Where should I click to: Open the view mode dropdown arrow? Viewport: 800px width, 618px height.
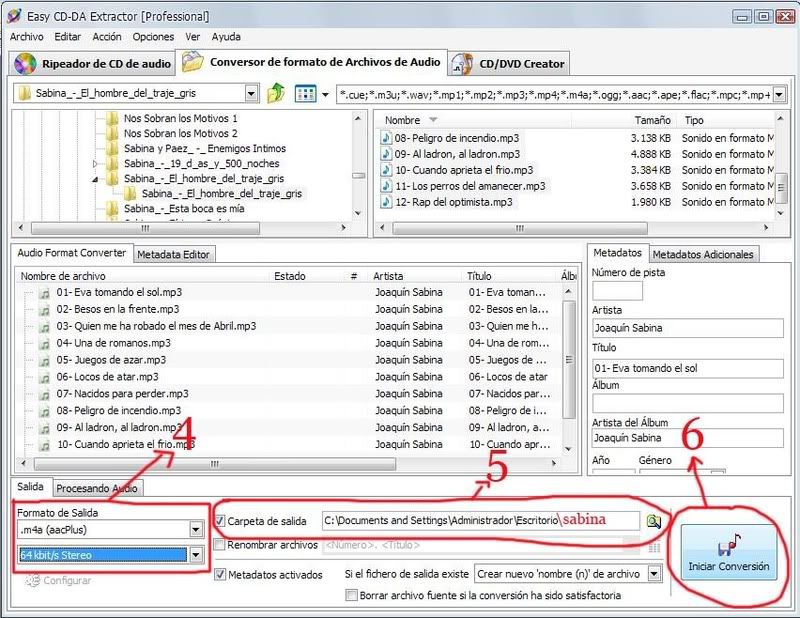(x=325, y=94)
